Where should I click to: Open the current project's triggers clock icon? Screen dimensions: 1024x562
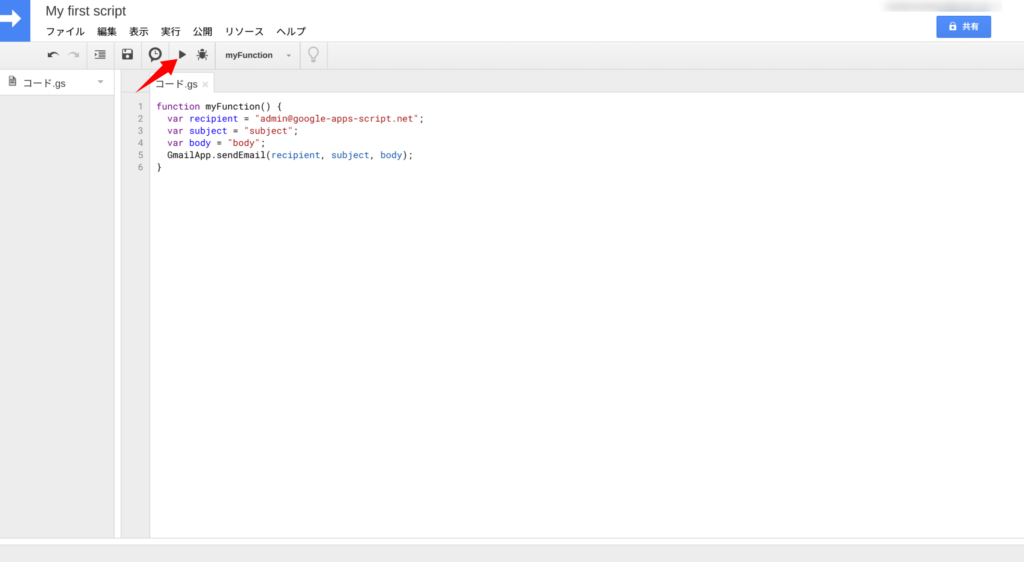pos(155,55)
